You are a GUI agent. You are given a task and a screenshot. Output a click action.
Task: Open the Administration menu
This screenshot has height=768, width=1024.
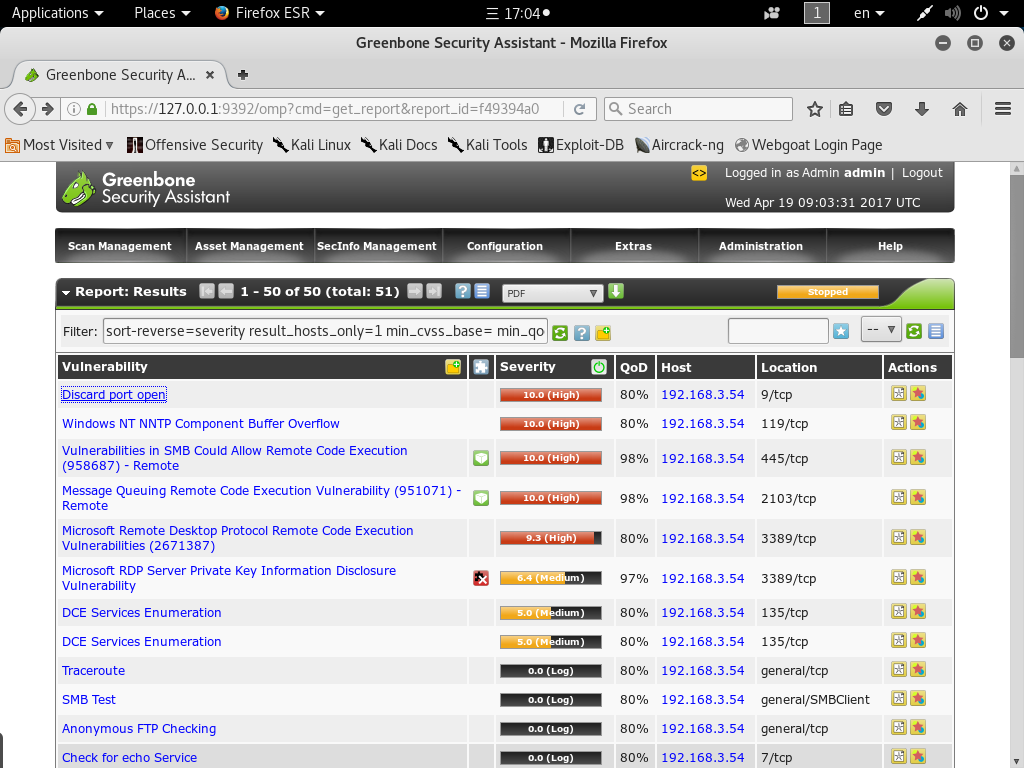(x=761, y=246)
